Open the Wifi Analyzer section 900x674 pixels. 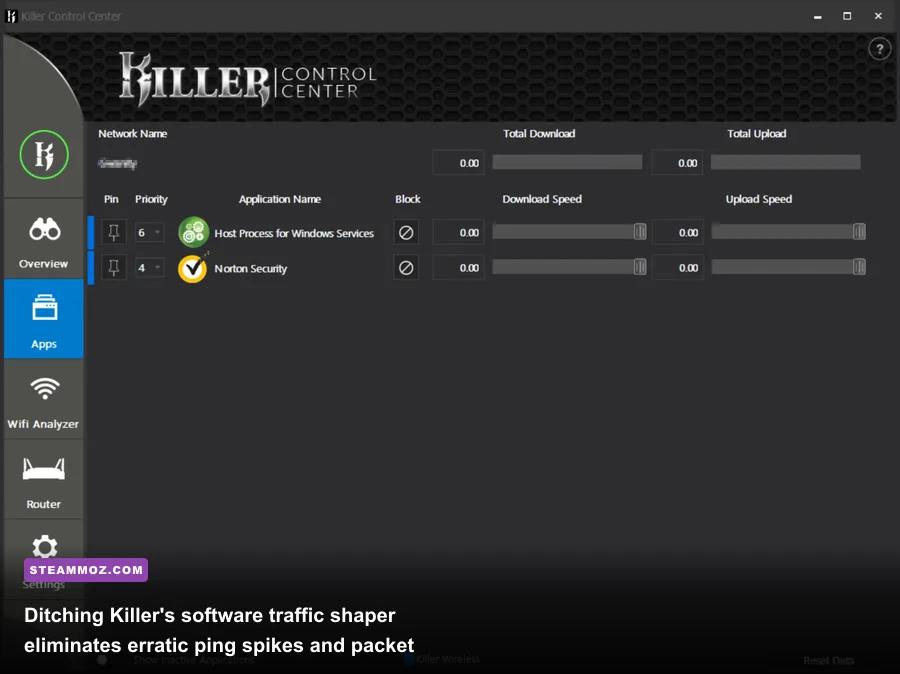click(x=44, y=400)
